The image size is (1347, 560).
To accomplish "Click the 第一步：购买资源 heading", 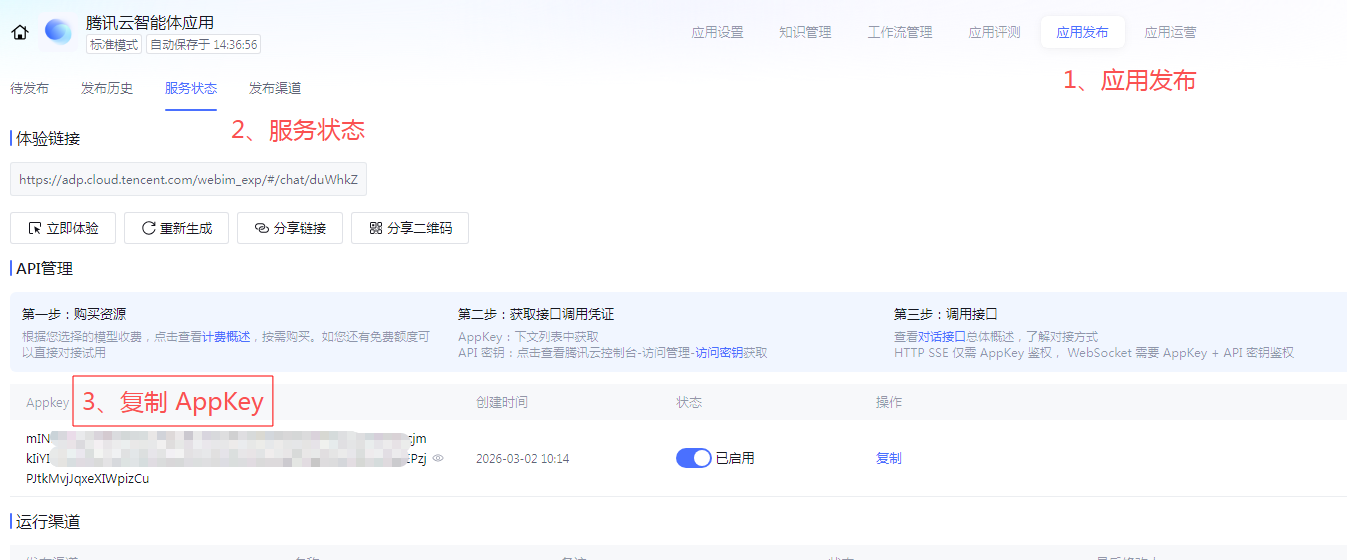I will coord(74,314).
